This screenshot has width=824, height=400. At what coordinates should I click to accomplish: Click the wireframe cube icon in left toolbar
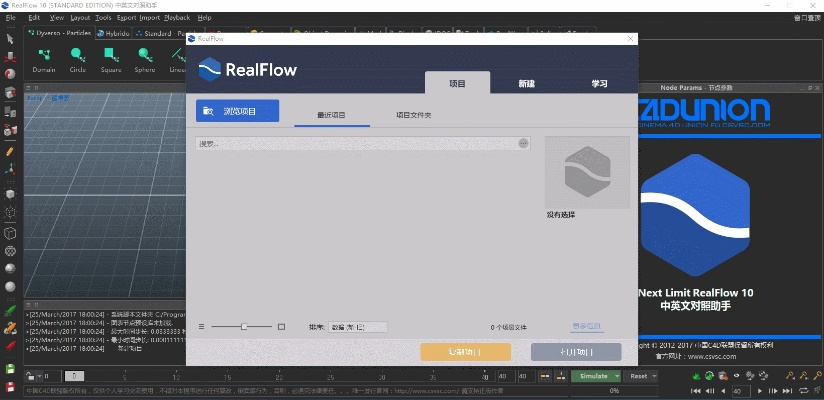10,233
